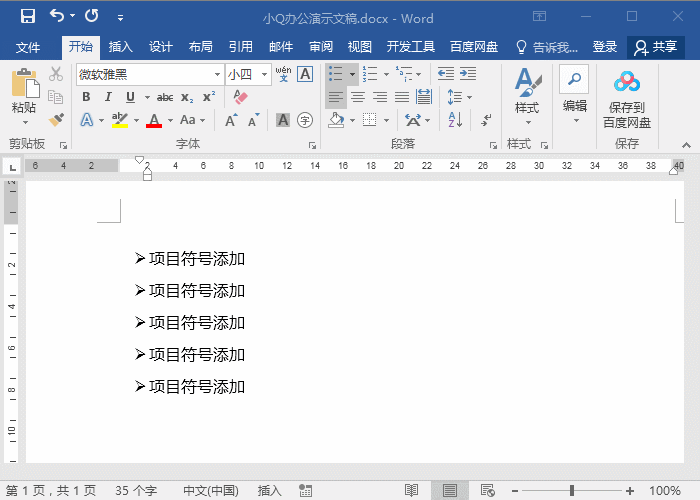Screen dimensions: 700x500
Task: Open line and paragraph spacing options
Action: (455, 97)
